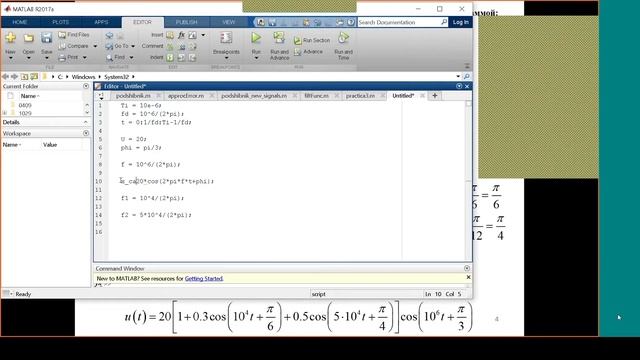Click the smart Indent icon

(x=170, y=58)
